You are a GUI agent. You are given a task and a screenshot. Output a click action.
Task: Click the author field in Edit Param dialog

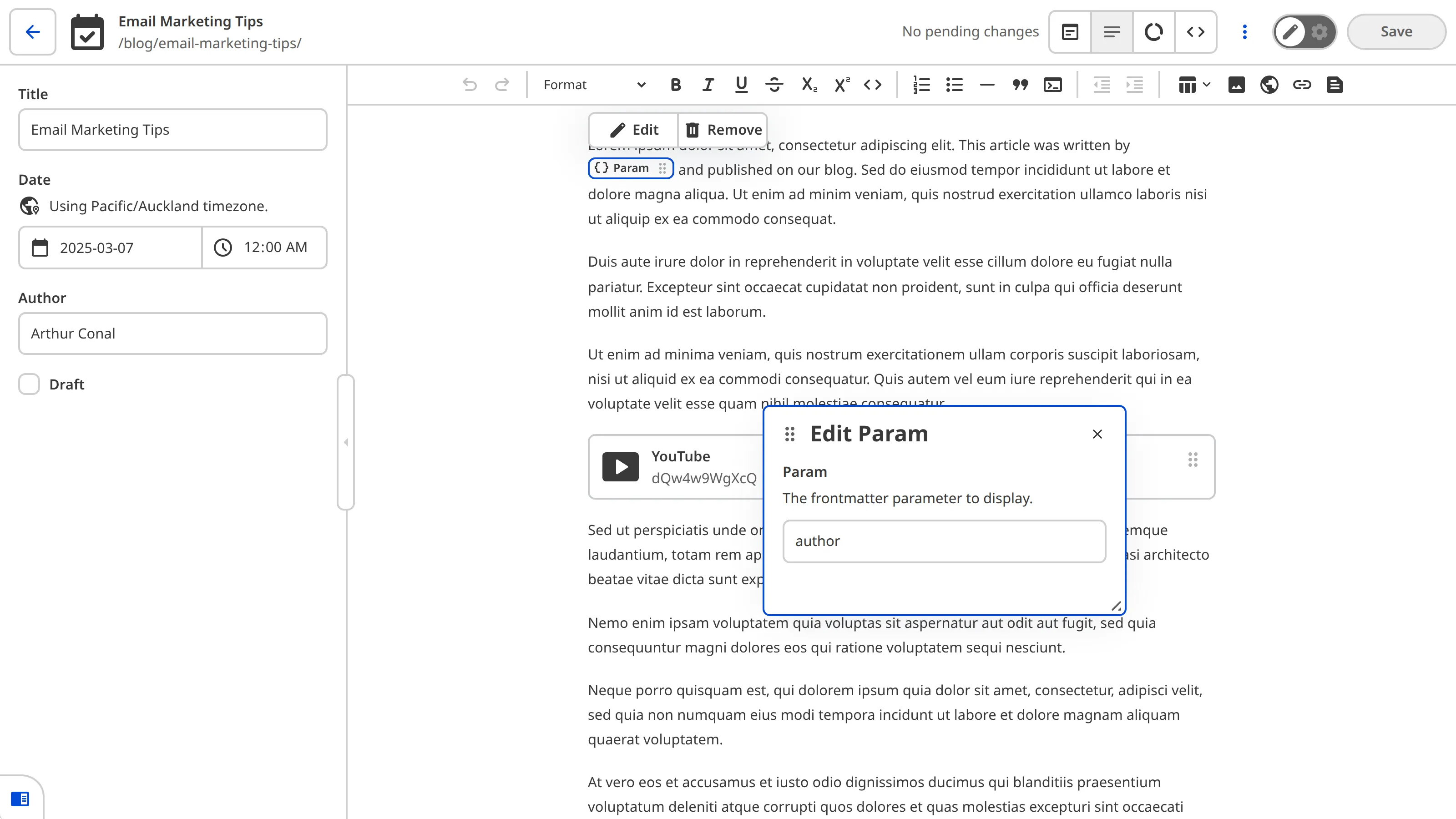pos(943,541)
